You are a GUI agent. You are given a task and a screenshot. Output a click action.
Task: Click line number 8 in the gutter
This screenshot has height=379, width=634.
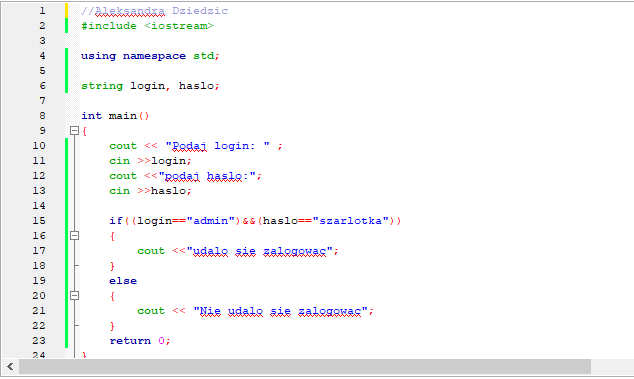click(x=42, y=116)
